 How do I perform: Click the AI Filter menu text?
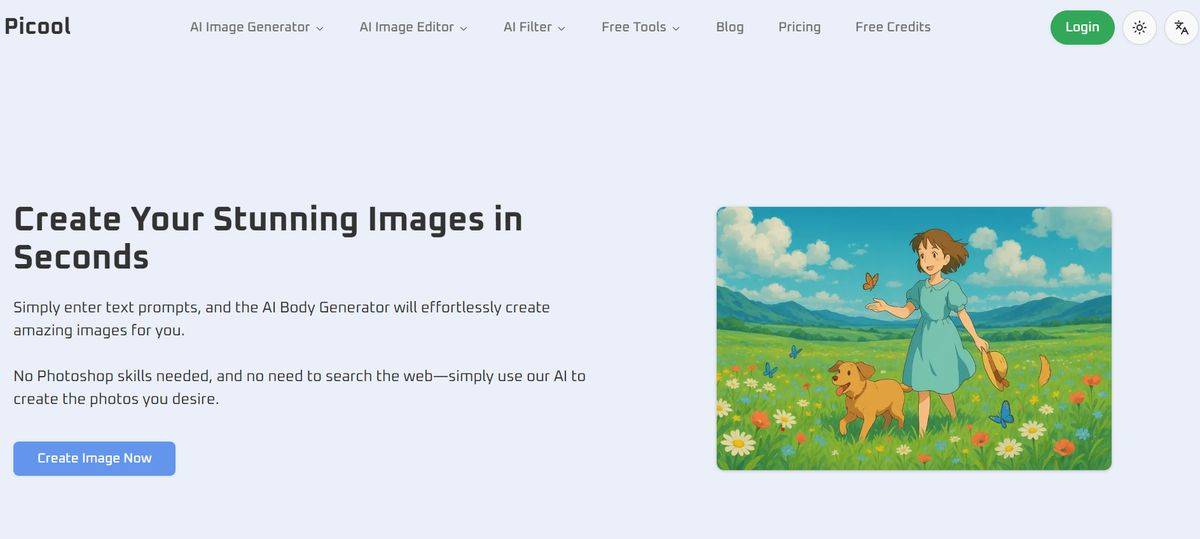527,27
